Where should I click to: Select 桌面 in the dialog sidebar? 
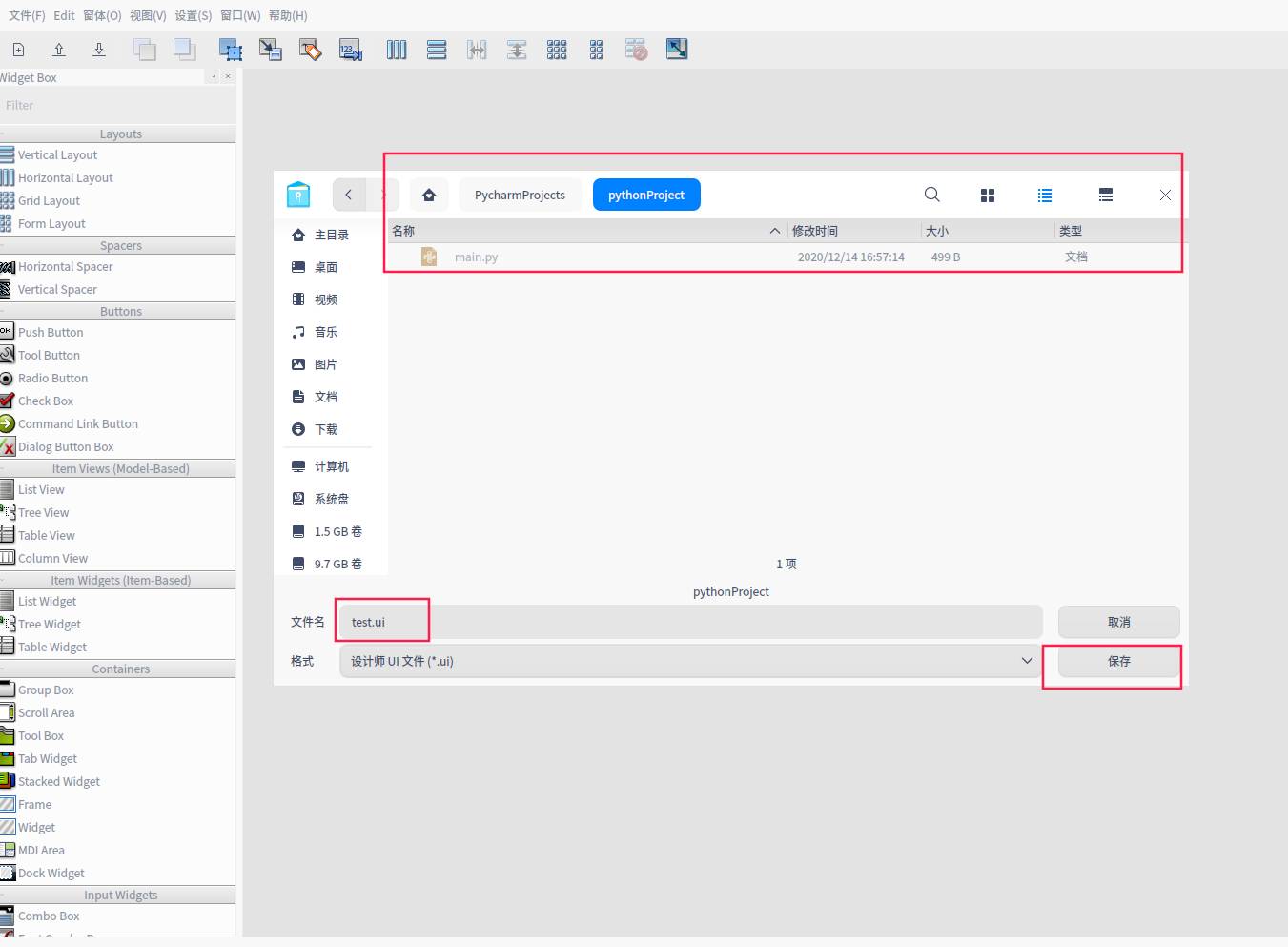pyautogui.click(x=326, y=266)
